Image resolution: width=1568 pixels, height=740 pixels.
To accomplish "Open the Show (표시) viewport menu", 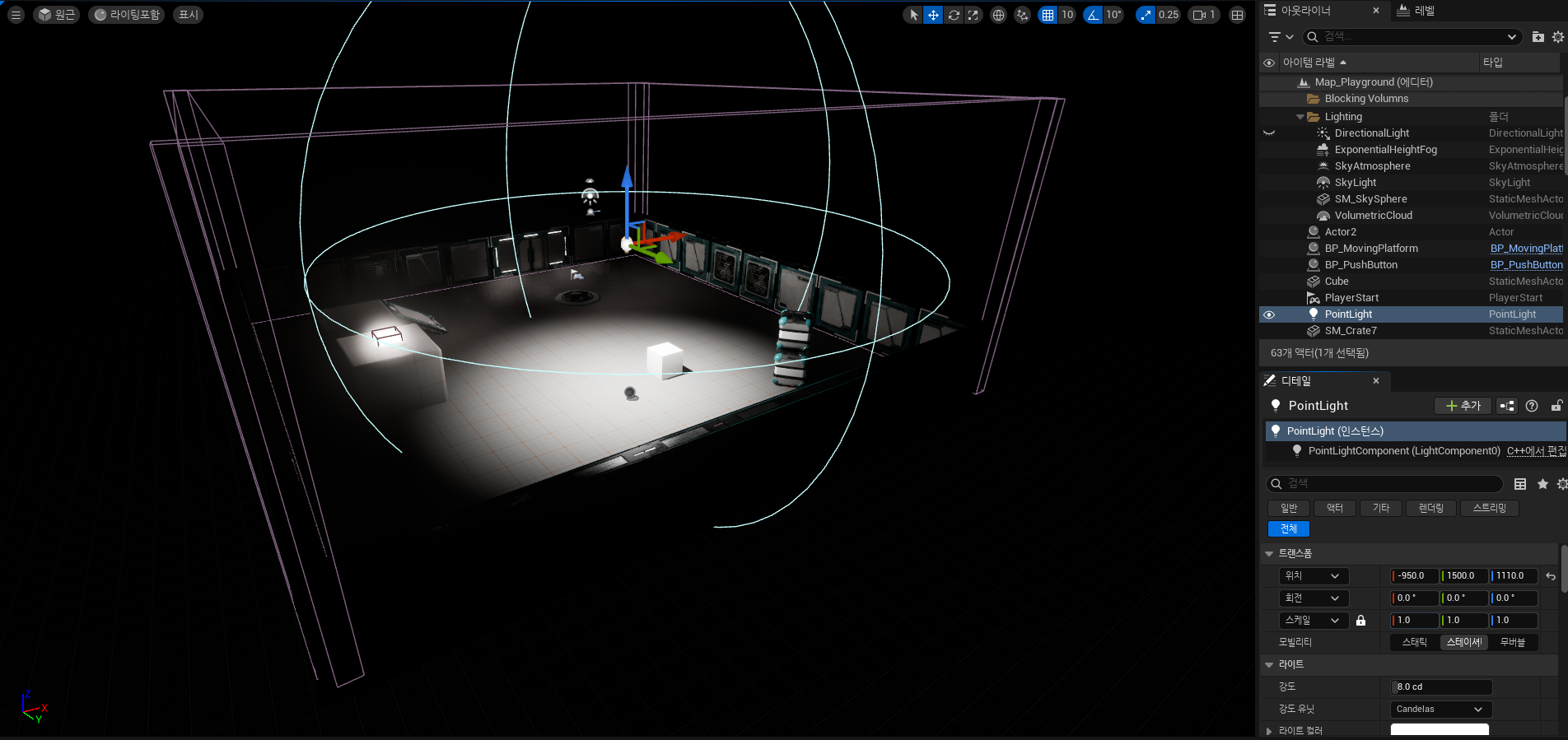I will [x=189, y=15].
